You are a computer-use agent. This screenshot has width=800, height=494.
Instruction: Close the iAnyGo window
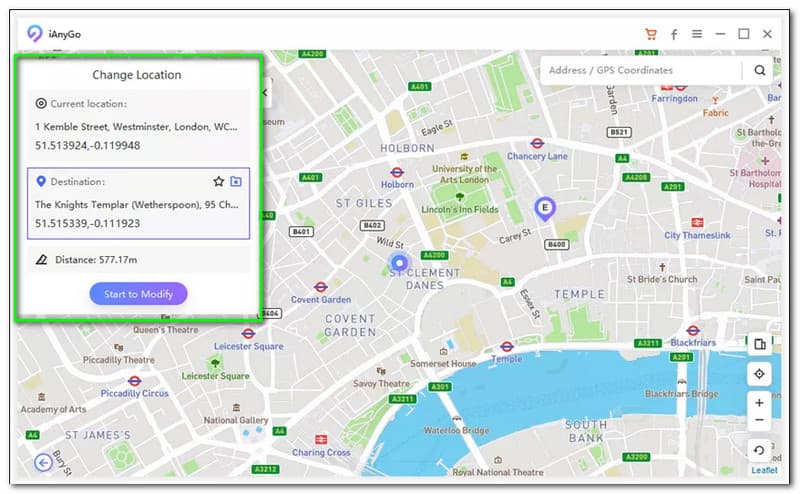pyautogui.click(x=767, y=34)
